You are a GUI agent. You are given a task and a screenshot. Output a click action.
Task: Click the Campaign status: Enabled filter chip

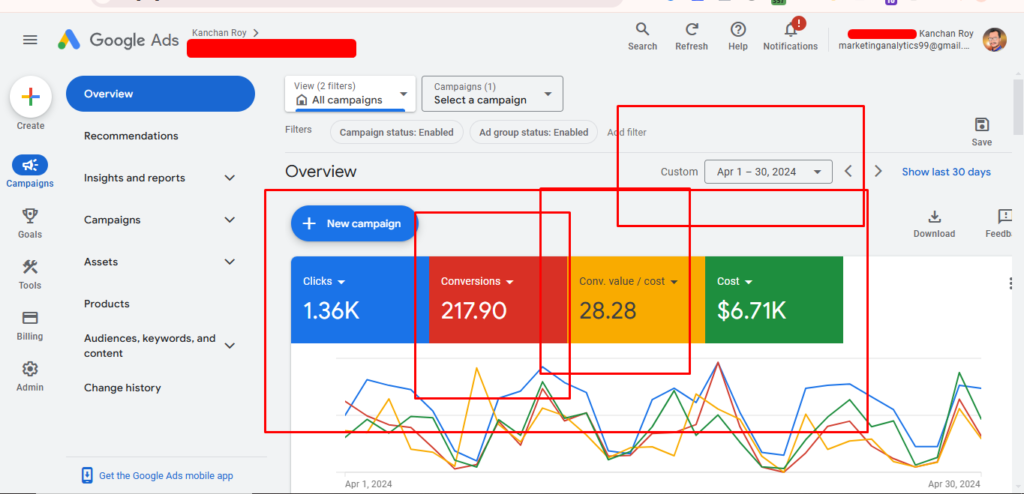coord(396,132)
